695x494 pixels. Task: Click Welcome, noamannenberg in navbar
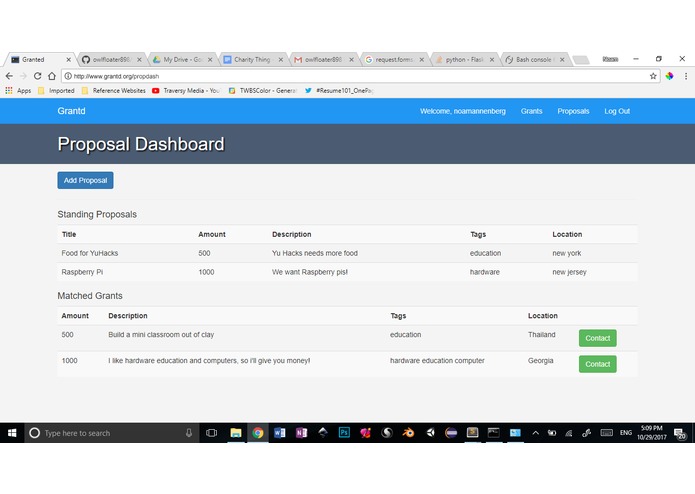(x=463, y=111)
